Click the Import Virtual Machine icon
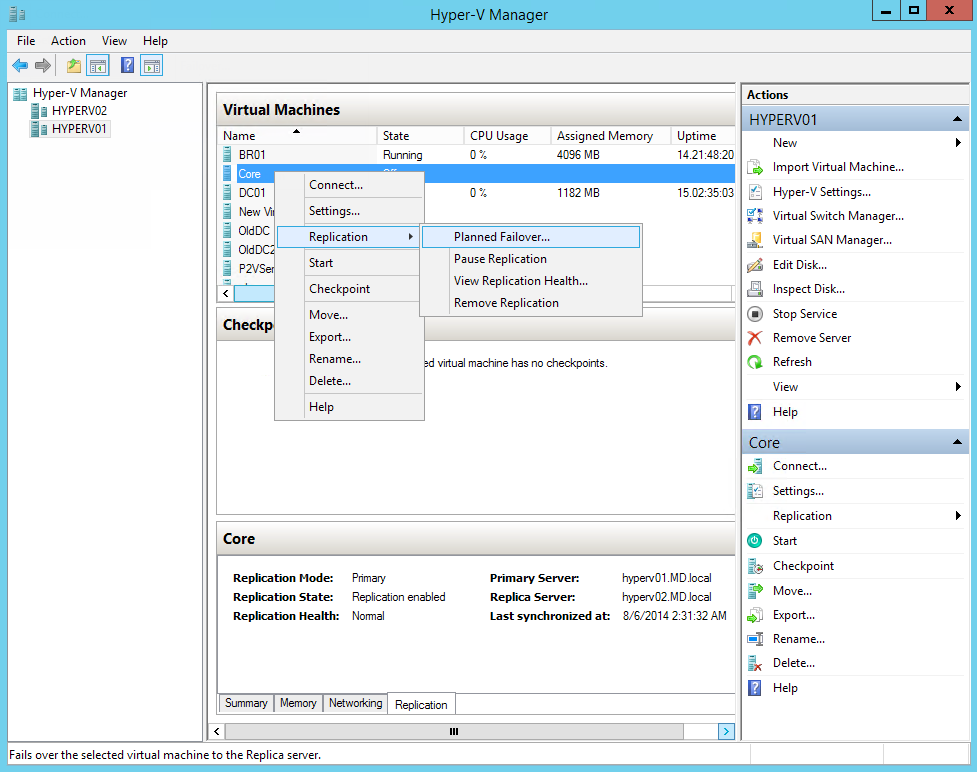Screen dimensions: 977x772 coord(755,167)
